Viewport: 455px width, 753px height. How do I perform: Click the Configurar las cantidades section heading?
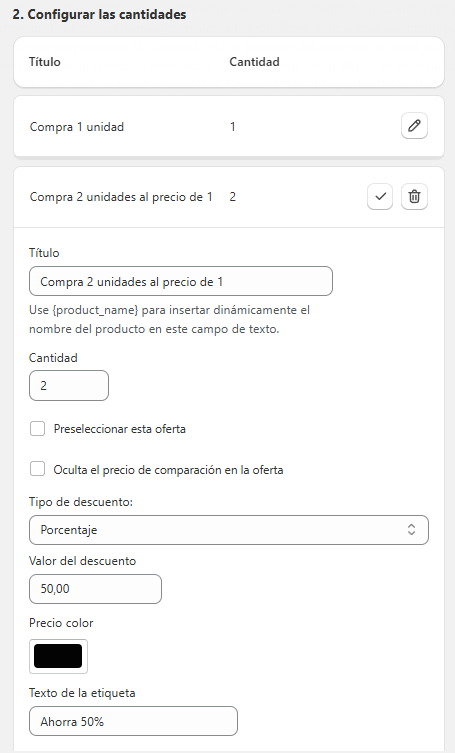(x=99, y=14)
